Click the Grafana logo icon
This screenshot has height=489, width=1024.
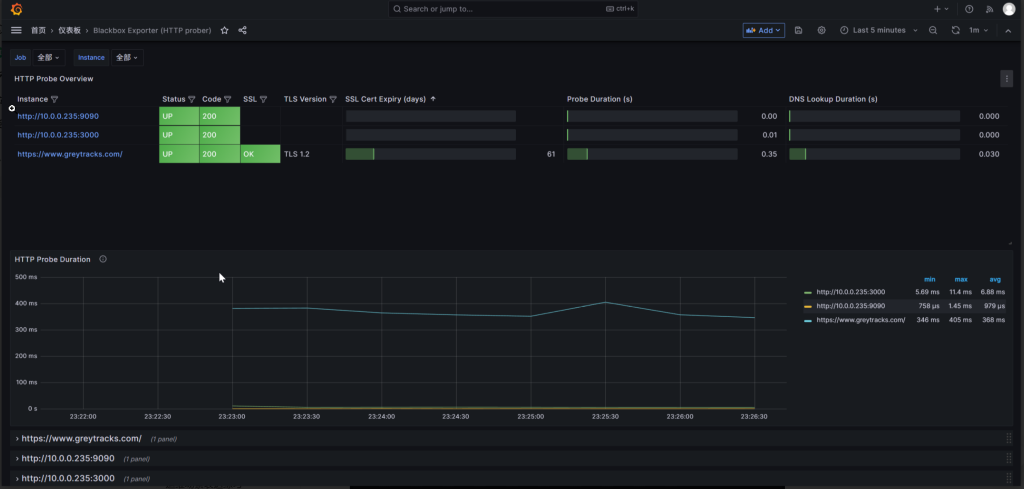click(x=16, y=9)
